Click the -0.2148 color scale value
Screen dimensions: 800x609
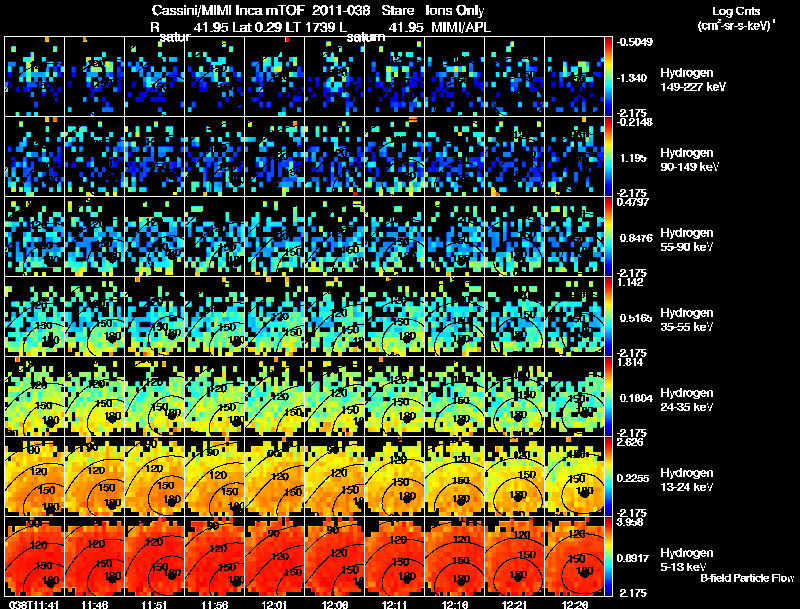[634, 122]
